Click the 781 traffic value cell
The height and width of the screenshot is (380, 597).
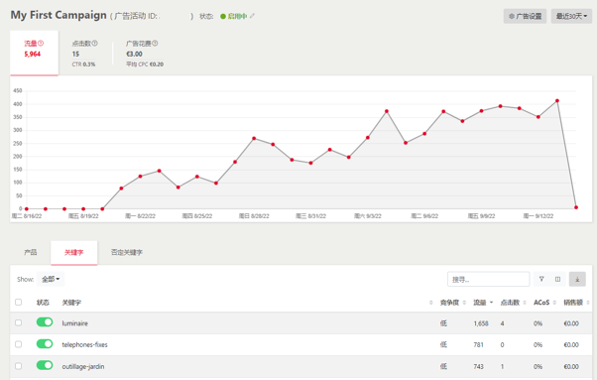coord(479,345)
